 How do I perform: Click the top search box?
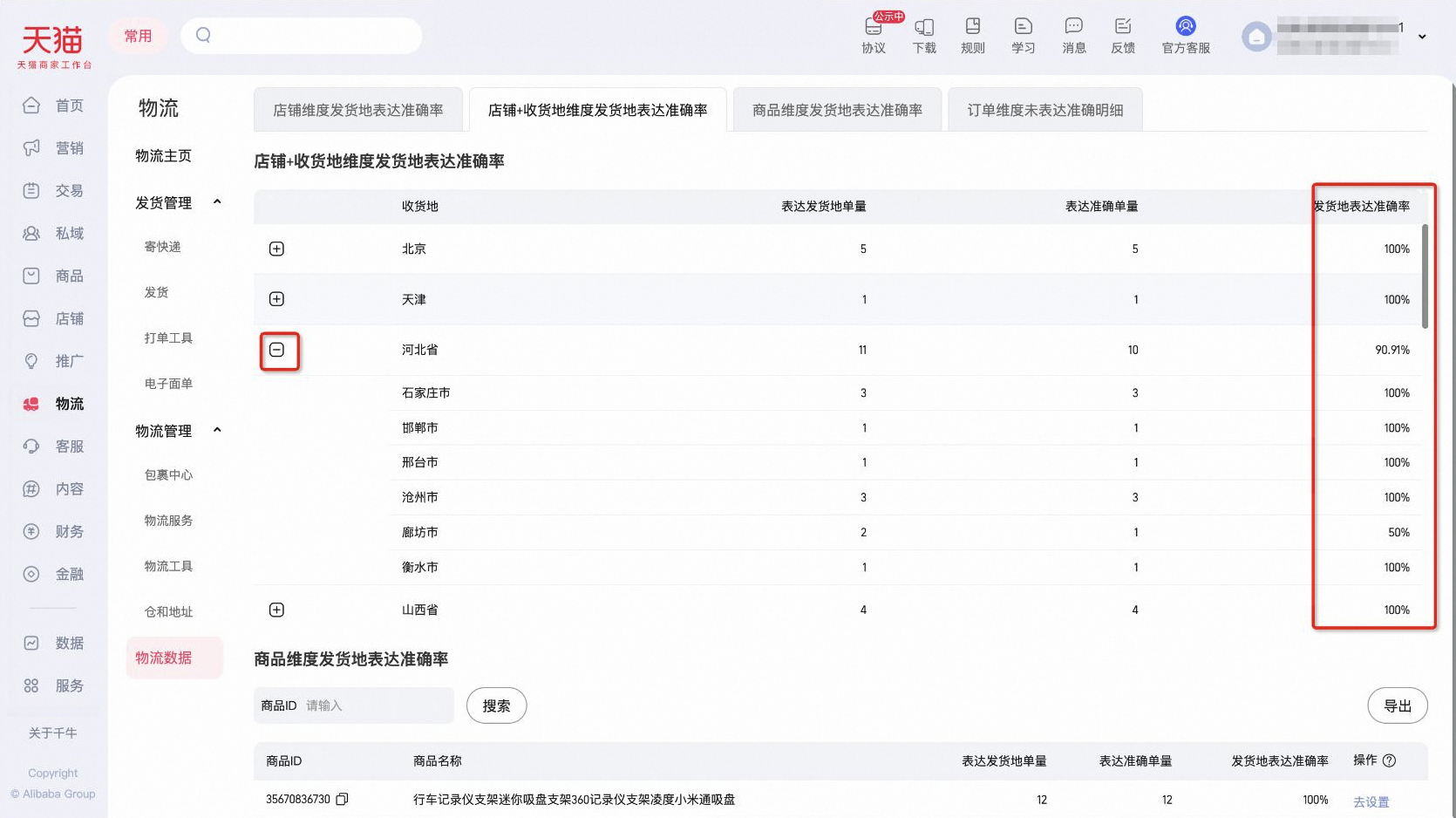(301, 36)
